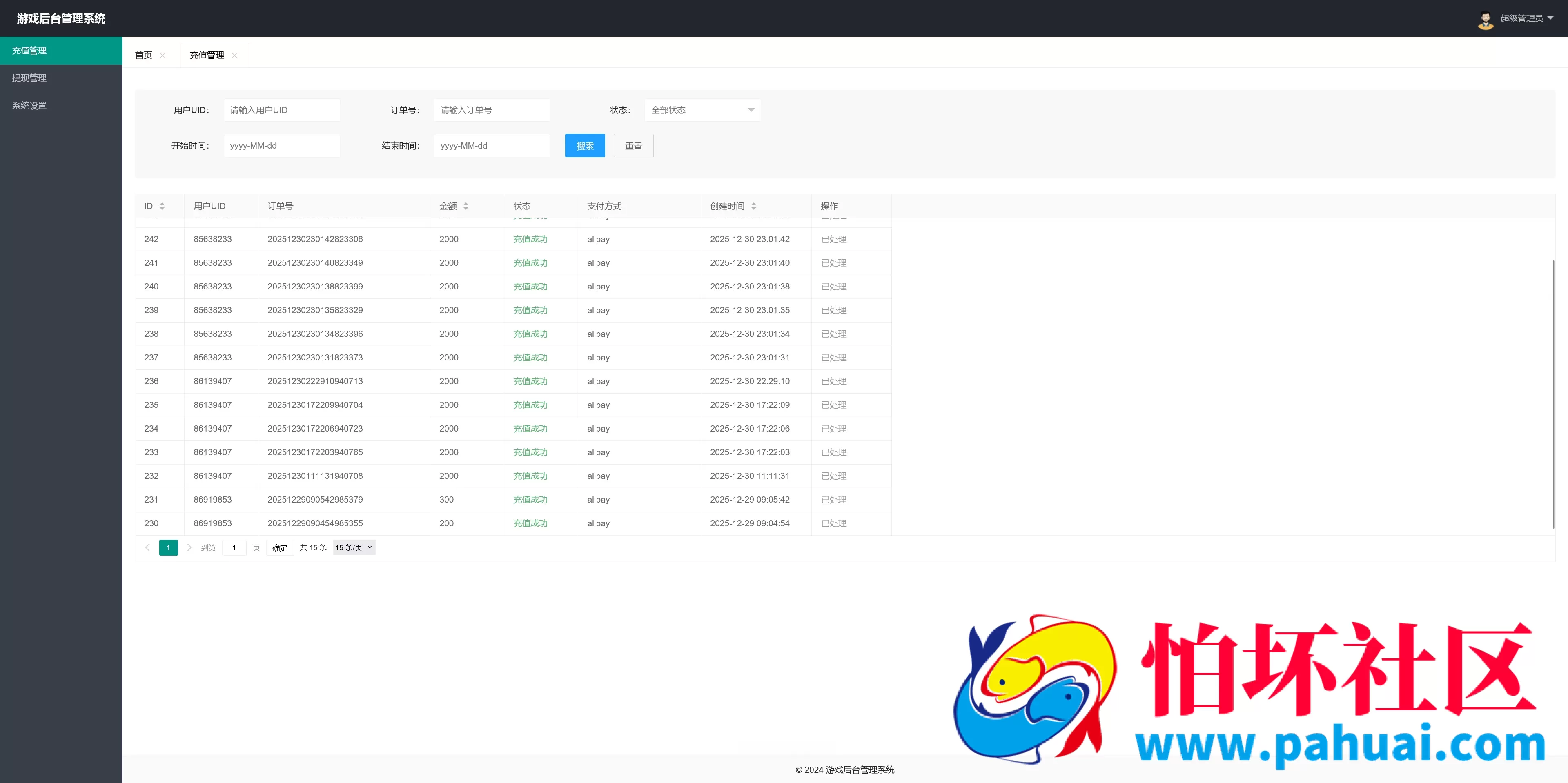Click created time 2025-12-30 17:22:03
The height and width of the screenshot is (783, 1568).
click(750, 453)
